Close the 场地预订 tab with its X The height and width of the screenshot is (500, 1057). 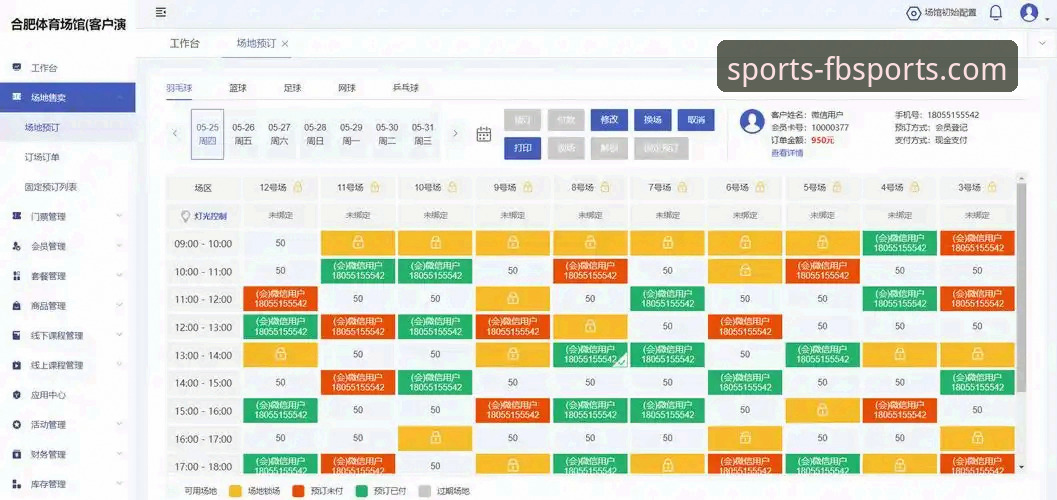pos(285,43)
